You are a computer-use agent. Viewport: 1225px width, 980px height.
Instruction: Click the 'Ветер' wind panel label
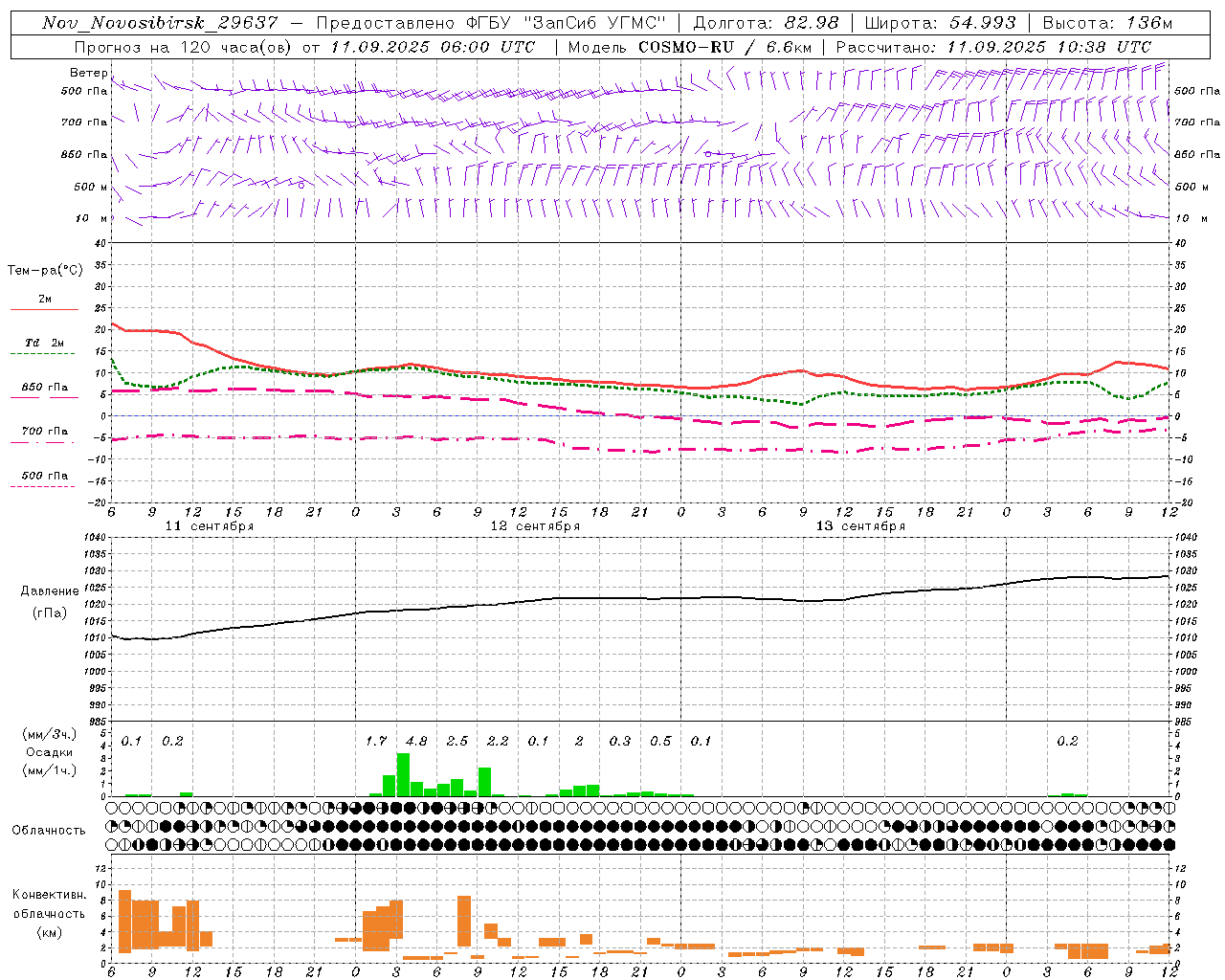point(89,73)
